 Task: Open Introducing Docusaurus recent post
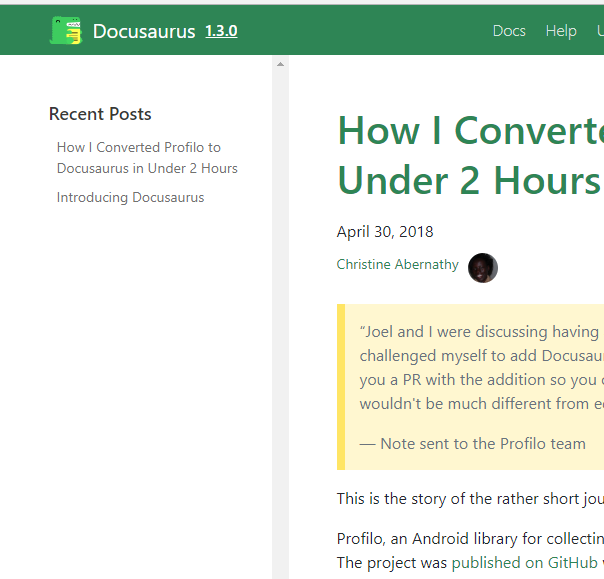130,197
